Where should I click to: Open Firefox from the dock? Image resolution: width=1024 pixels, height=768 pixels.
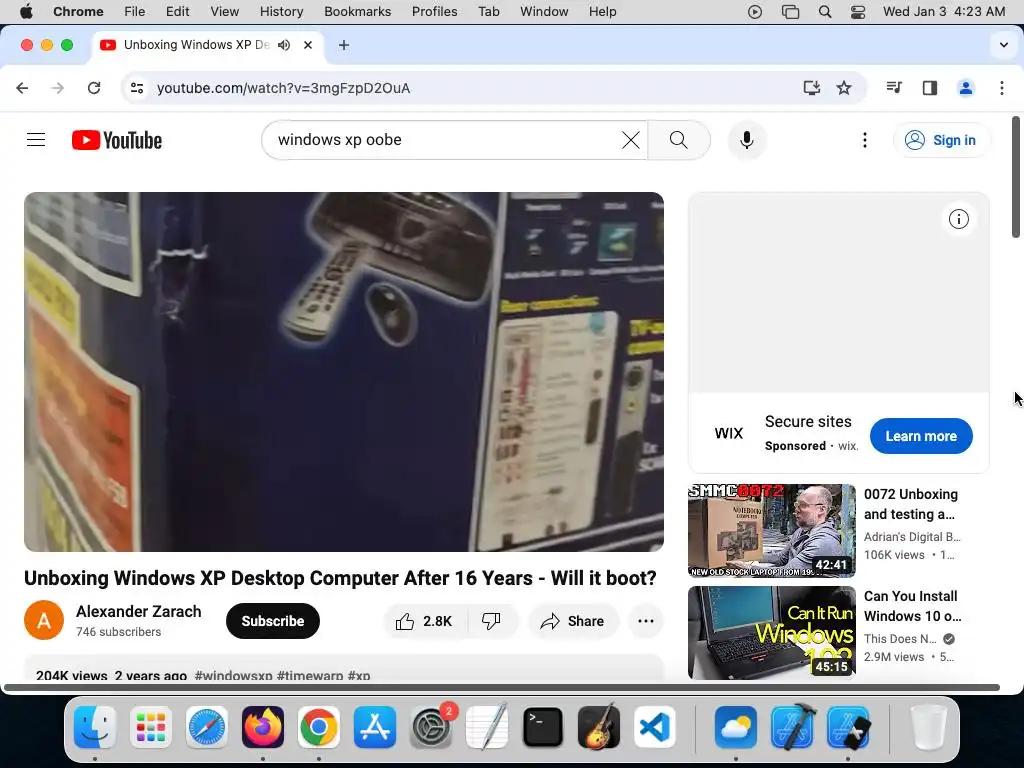(263, 727)
